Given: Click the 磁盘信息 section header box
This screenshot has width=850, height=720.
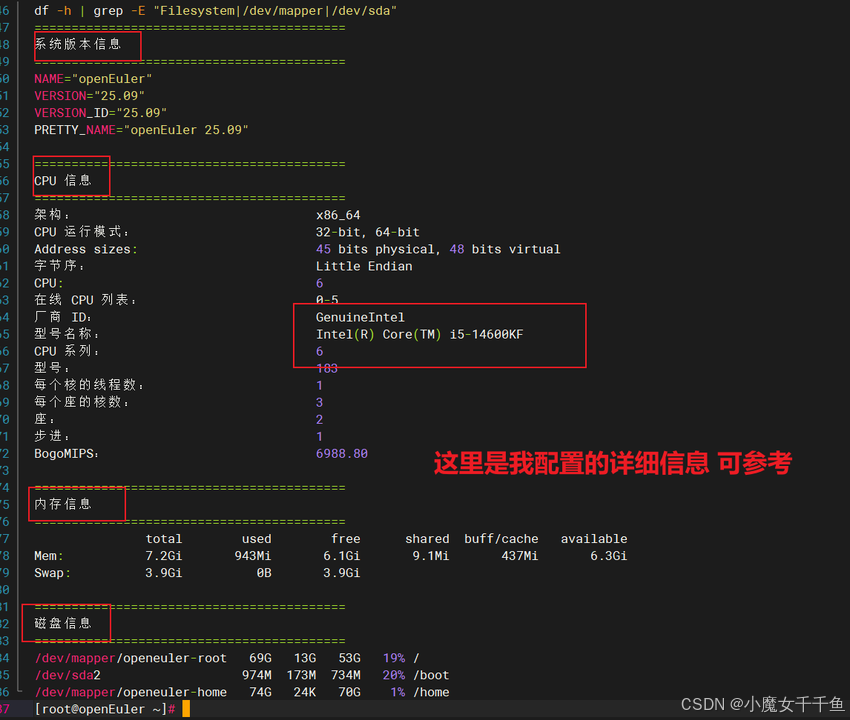Looking at the screenshot, I should (x=65, y=621).
